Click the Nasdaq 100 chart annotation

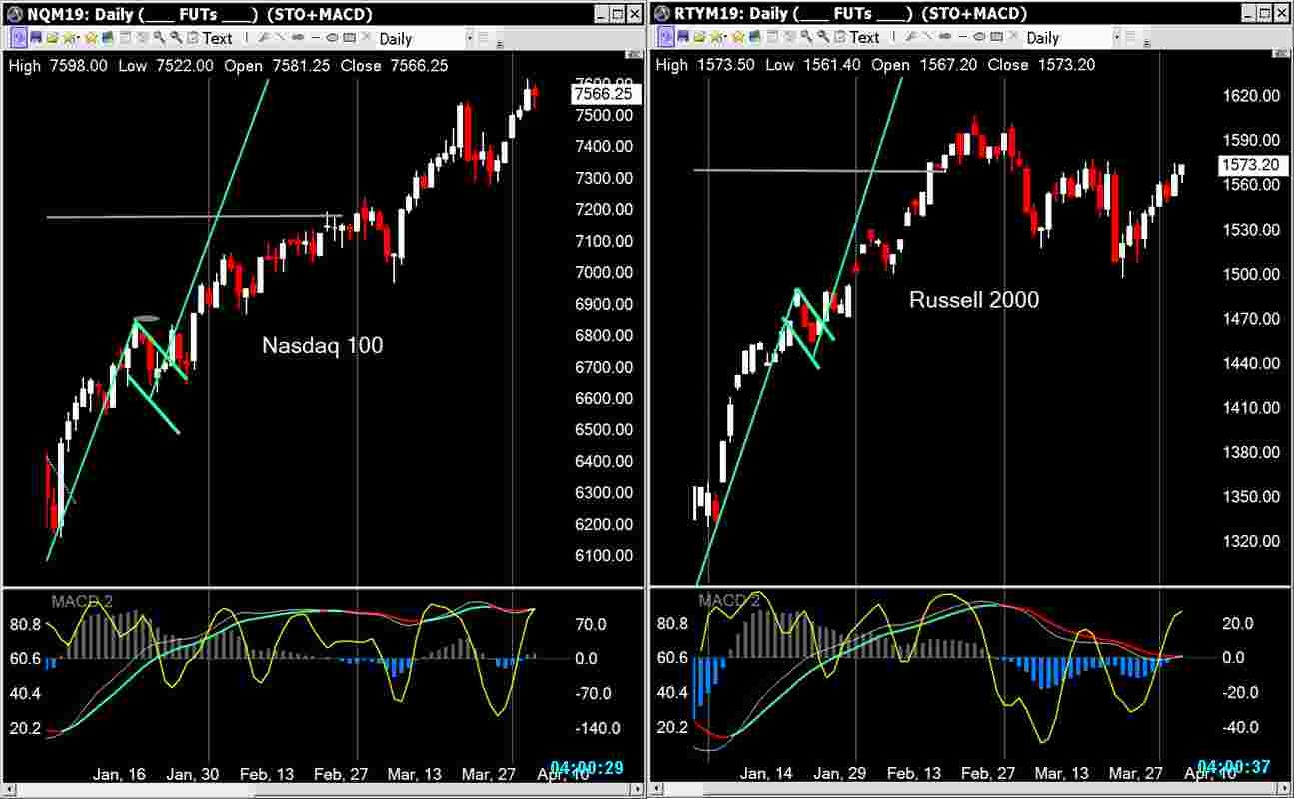(322, 346)
